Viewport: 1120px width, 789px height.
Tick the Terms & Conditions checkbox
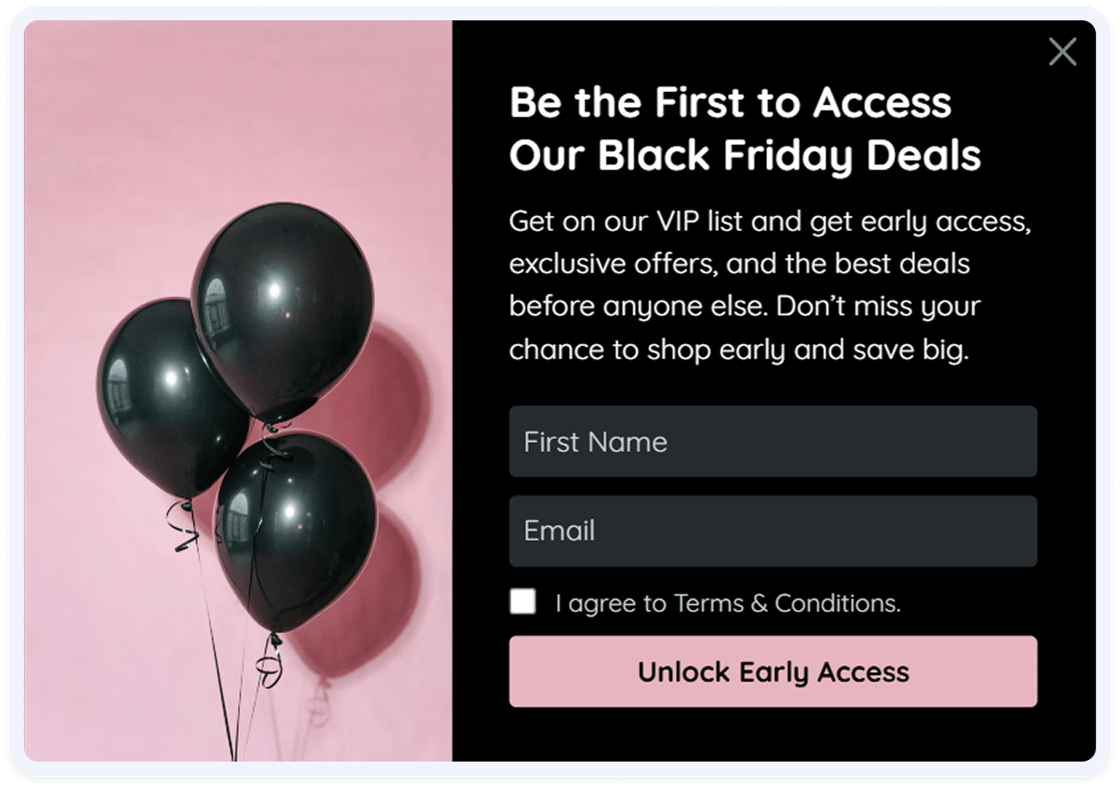click(x=523, y=601)
